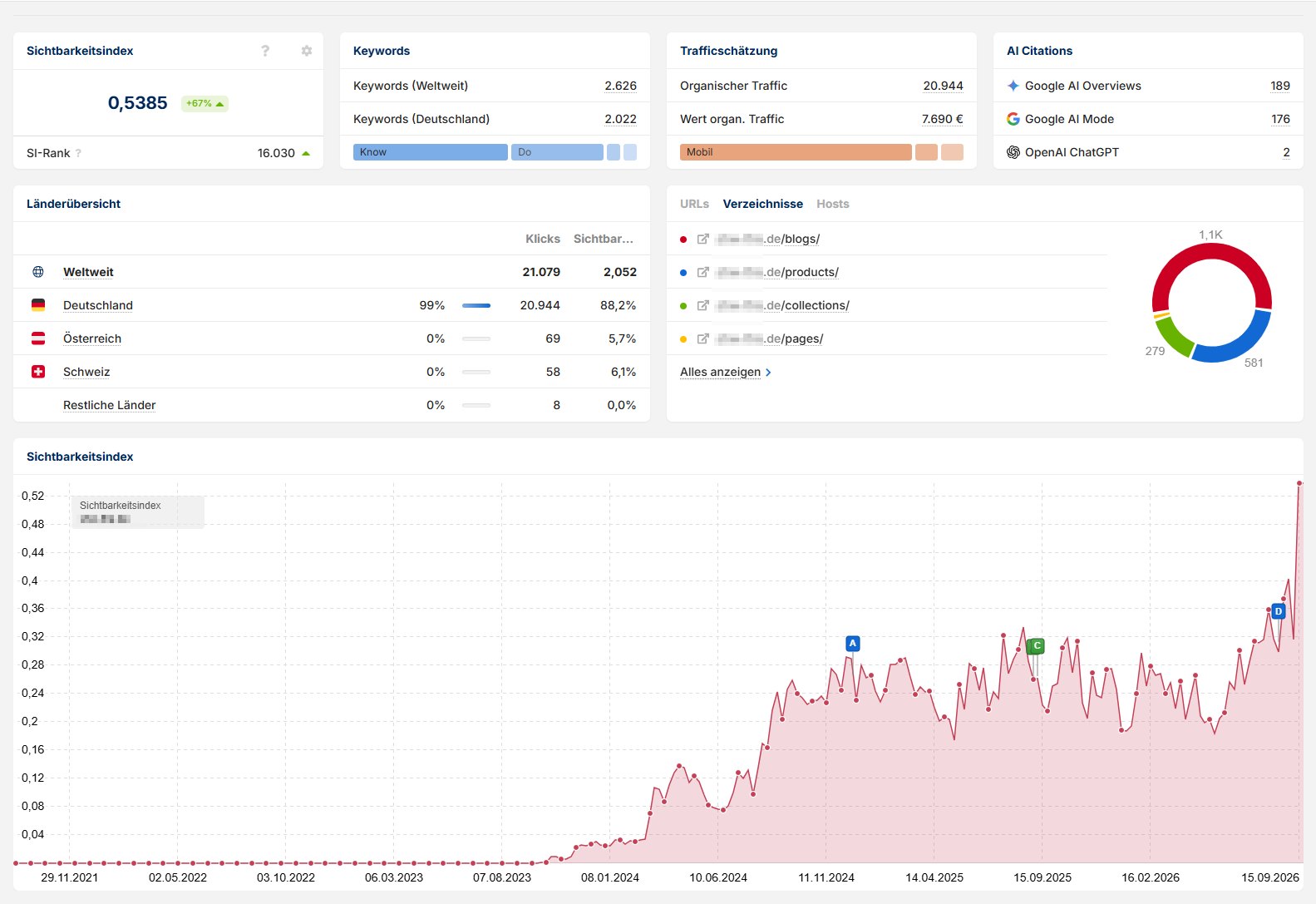Viewport: 1316px width, 904px height.
Task: Click the Österreich country link
Action: 92,338
